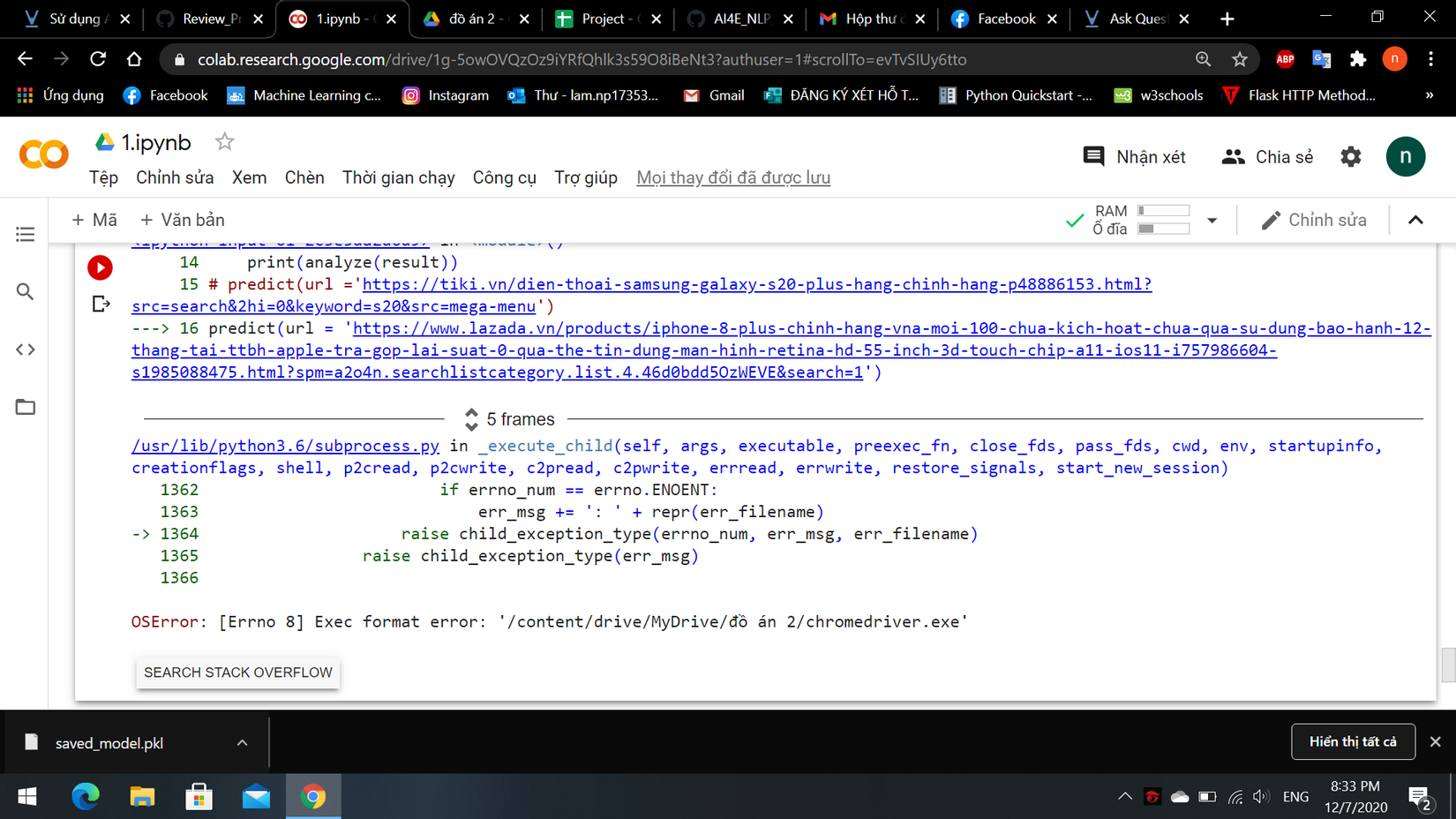Add a code cell with + Mã
Image resolution: width=1456 pixels, height=819 pixels.
[94, 220]
